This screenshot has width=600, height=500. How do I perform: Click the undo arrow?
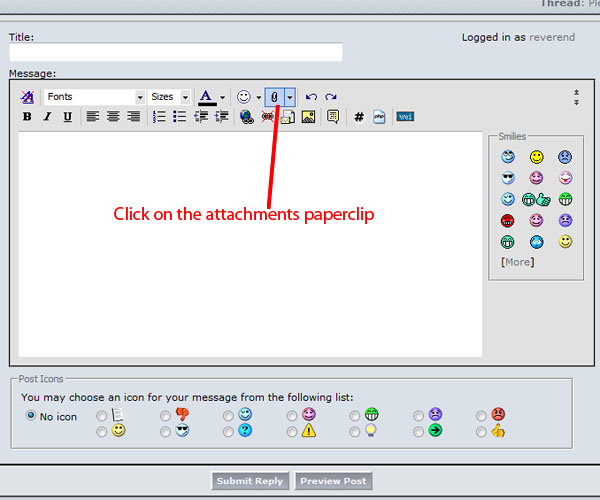pyautogui.click(x=311, y=97)
